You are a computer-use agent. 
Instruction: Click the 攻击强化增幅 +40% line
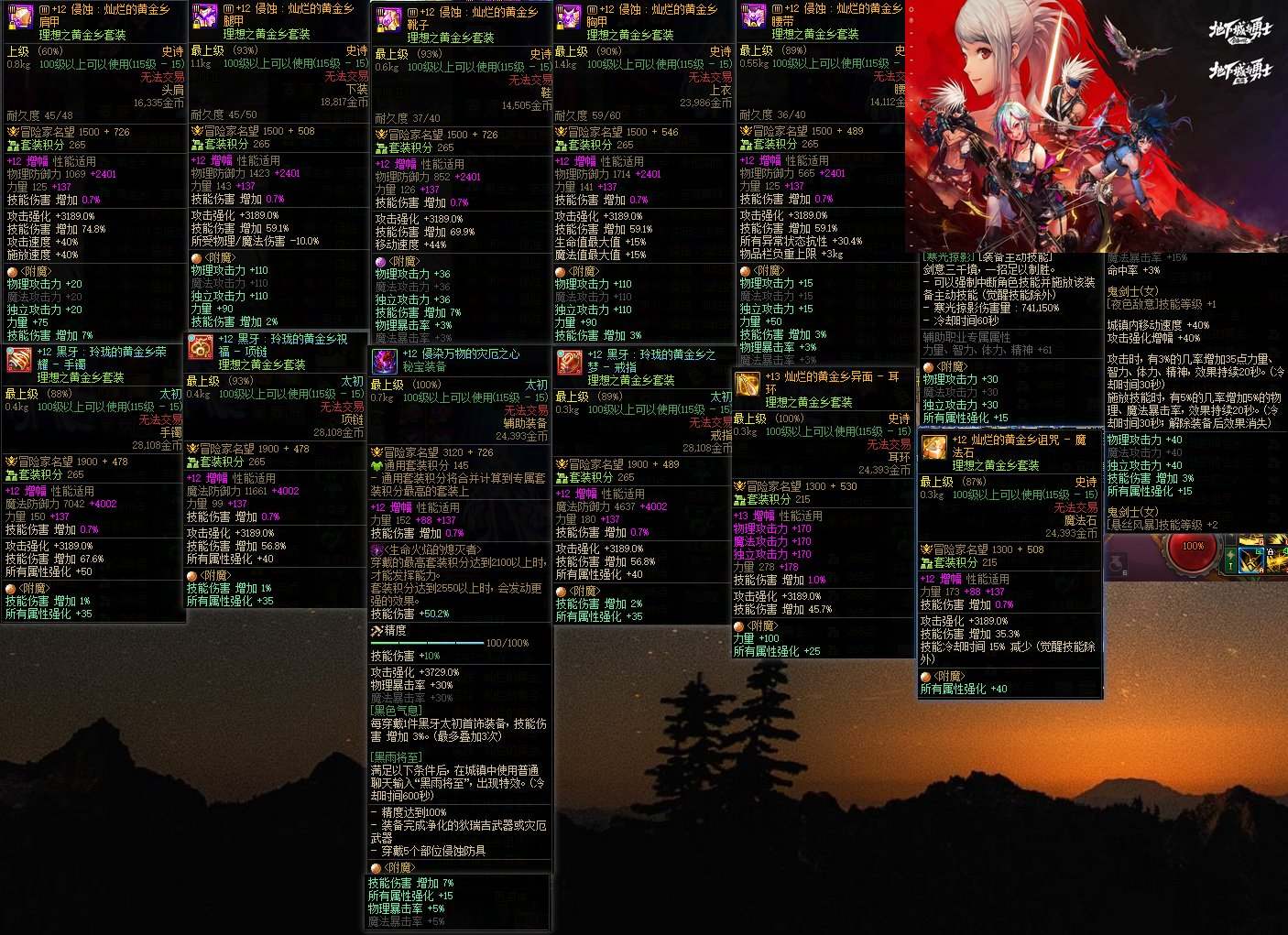[1153, 338]
